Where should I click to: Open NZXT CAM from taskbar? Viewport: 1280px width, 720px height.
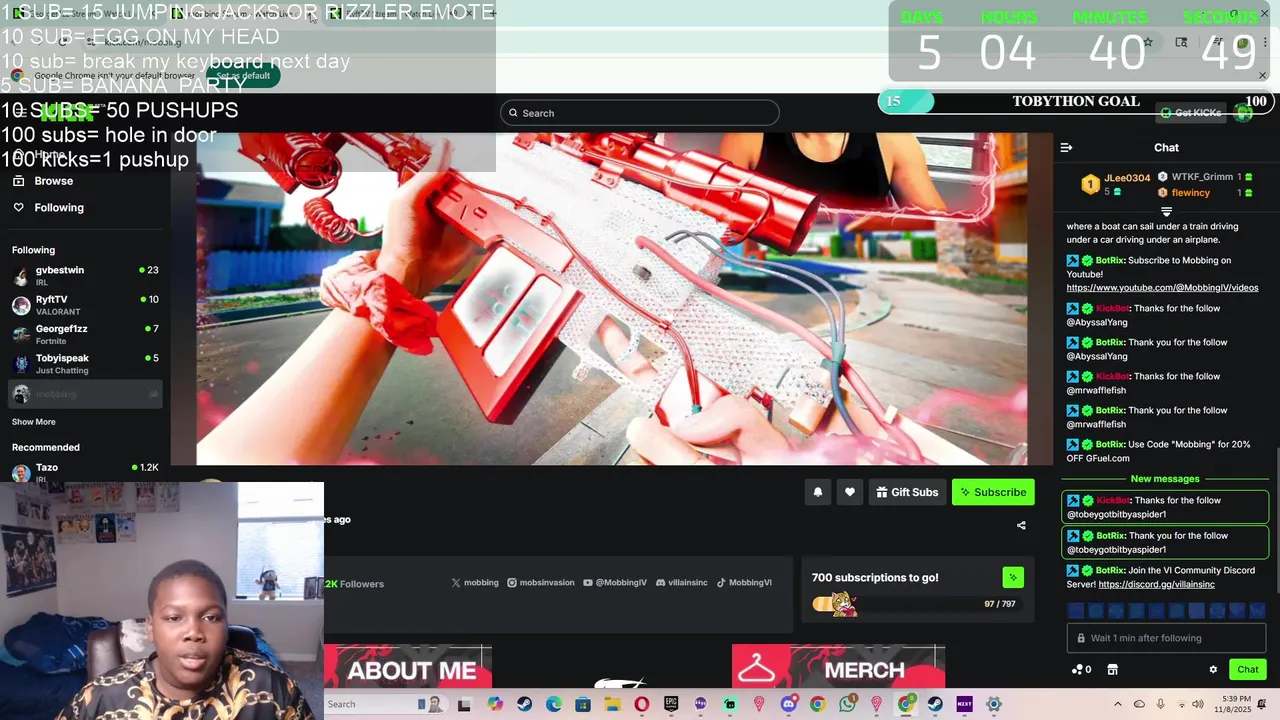[x=964, y=704]
